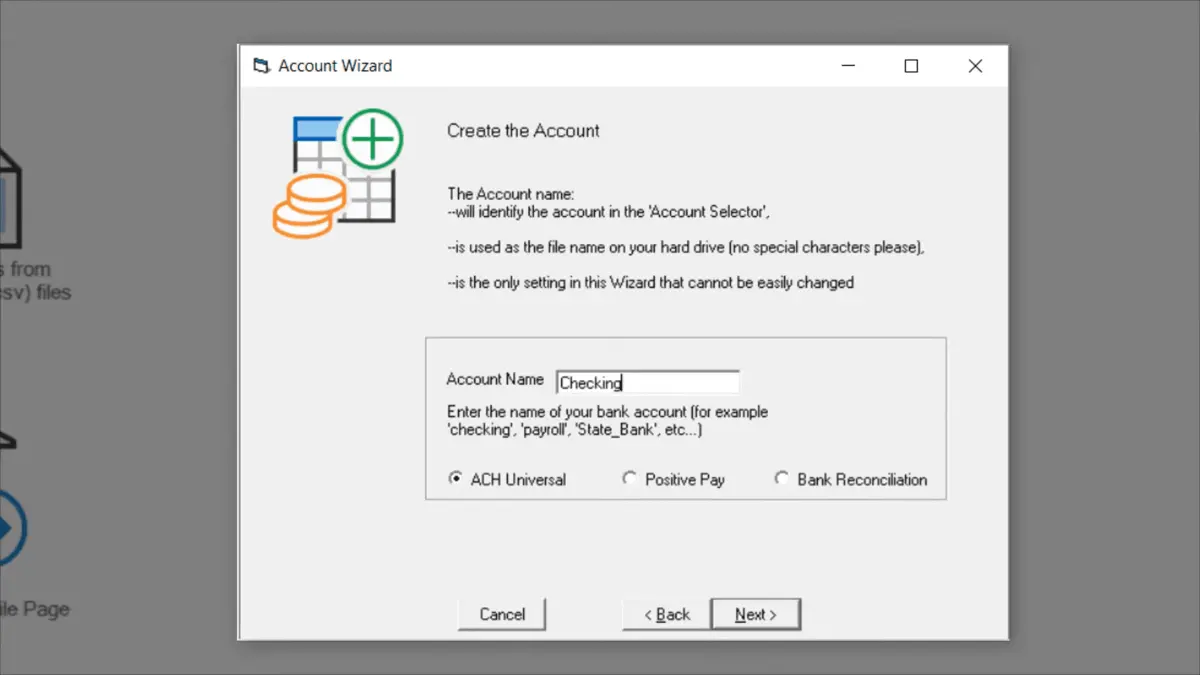This screenshot has height=675, width=1200.
Task: Select the ACH Universal radio button
Action: (507, 480)
